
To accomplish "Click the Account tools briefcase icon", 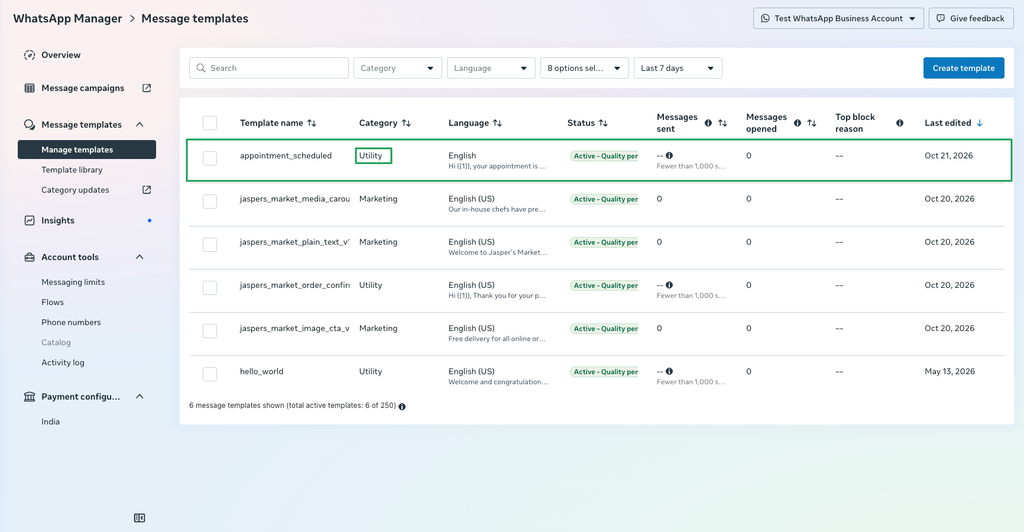I will 29,257.
